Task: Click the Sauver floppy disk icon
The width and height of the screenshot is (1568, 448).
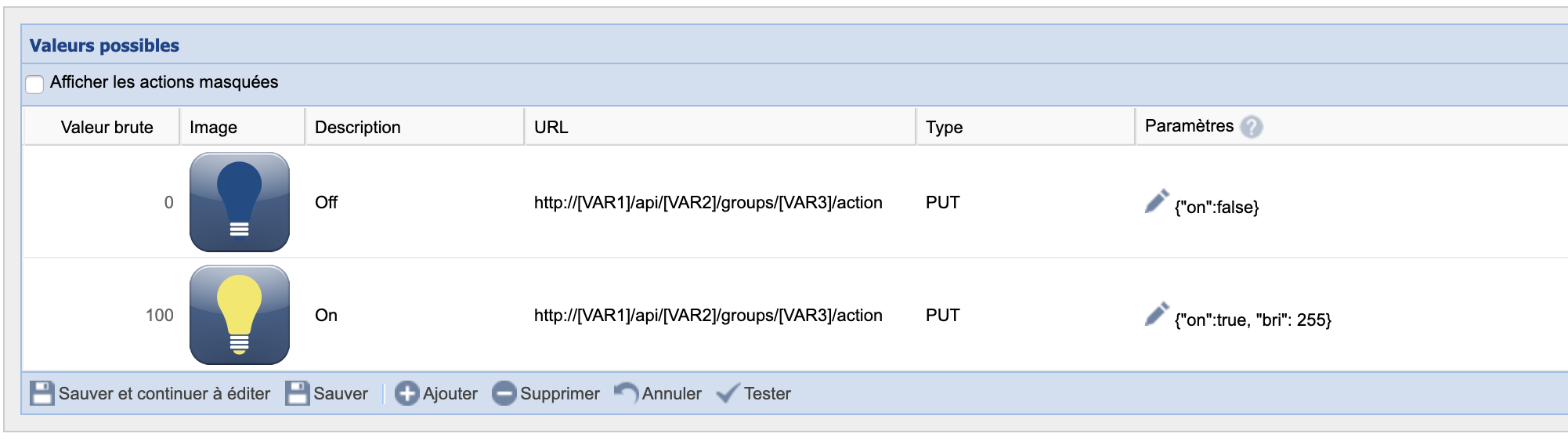Action: click(x=298, y=393)
